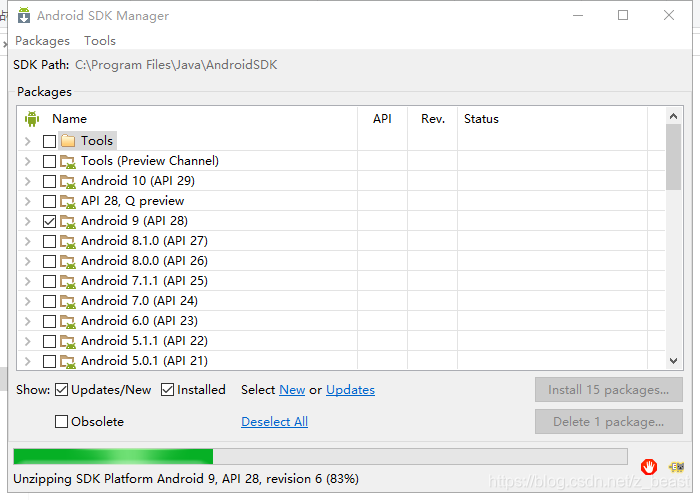The height and width of the screenshot is (500, 700).
Task: Expand the Android 8.1.0 (API 27) node
Action: pyautogui.click(x=28, y=242)
